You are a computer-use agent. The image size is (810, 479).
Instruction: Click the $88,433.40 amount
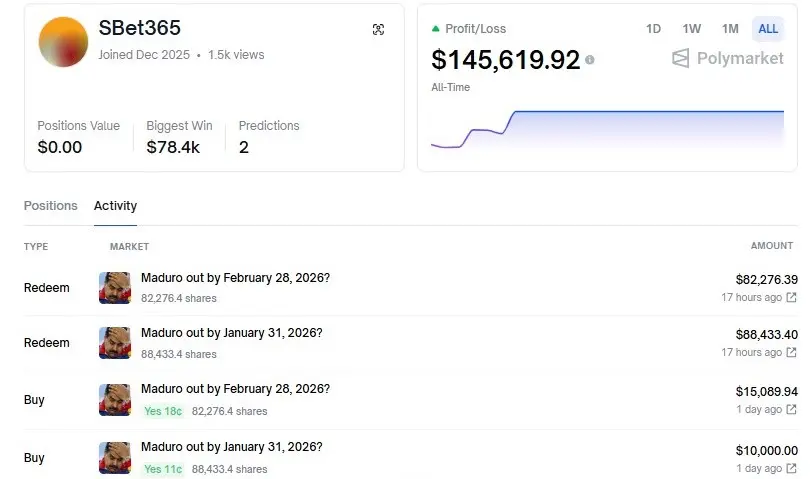pyautogui.click(x=767, y=335)
